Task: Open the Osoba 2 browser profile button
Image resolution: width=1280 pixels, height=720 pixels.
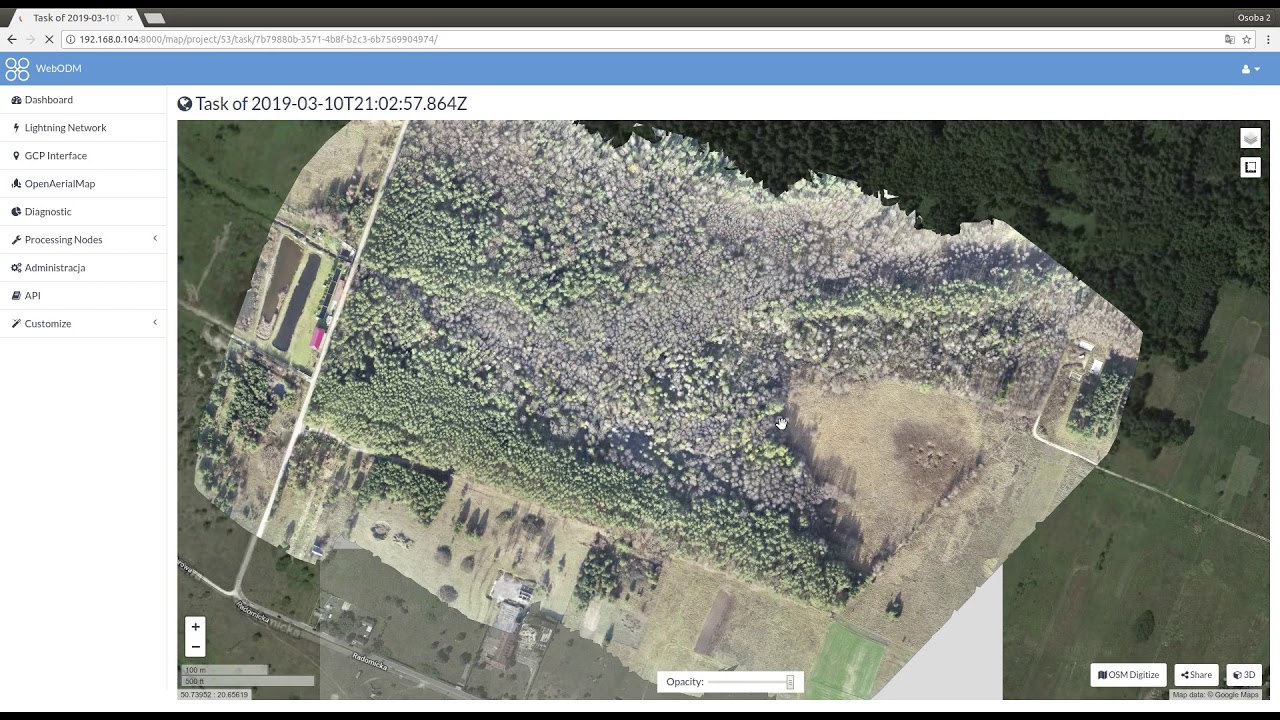Action: 1254,18
